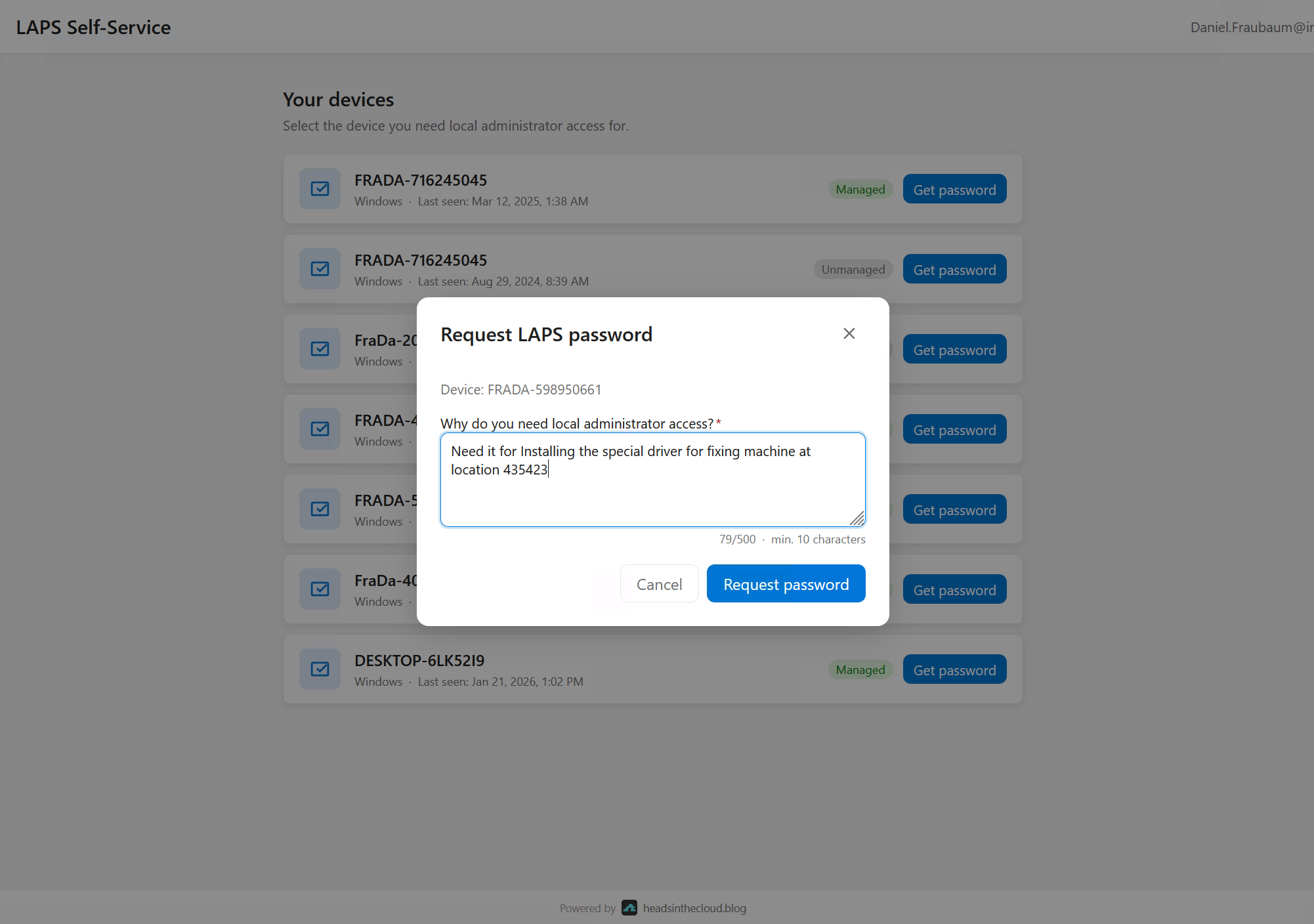This screenshot has height=924, width=1314.
Task: Select the device icon next to FraDa-20
Action: pos(320,348)
